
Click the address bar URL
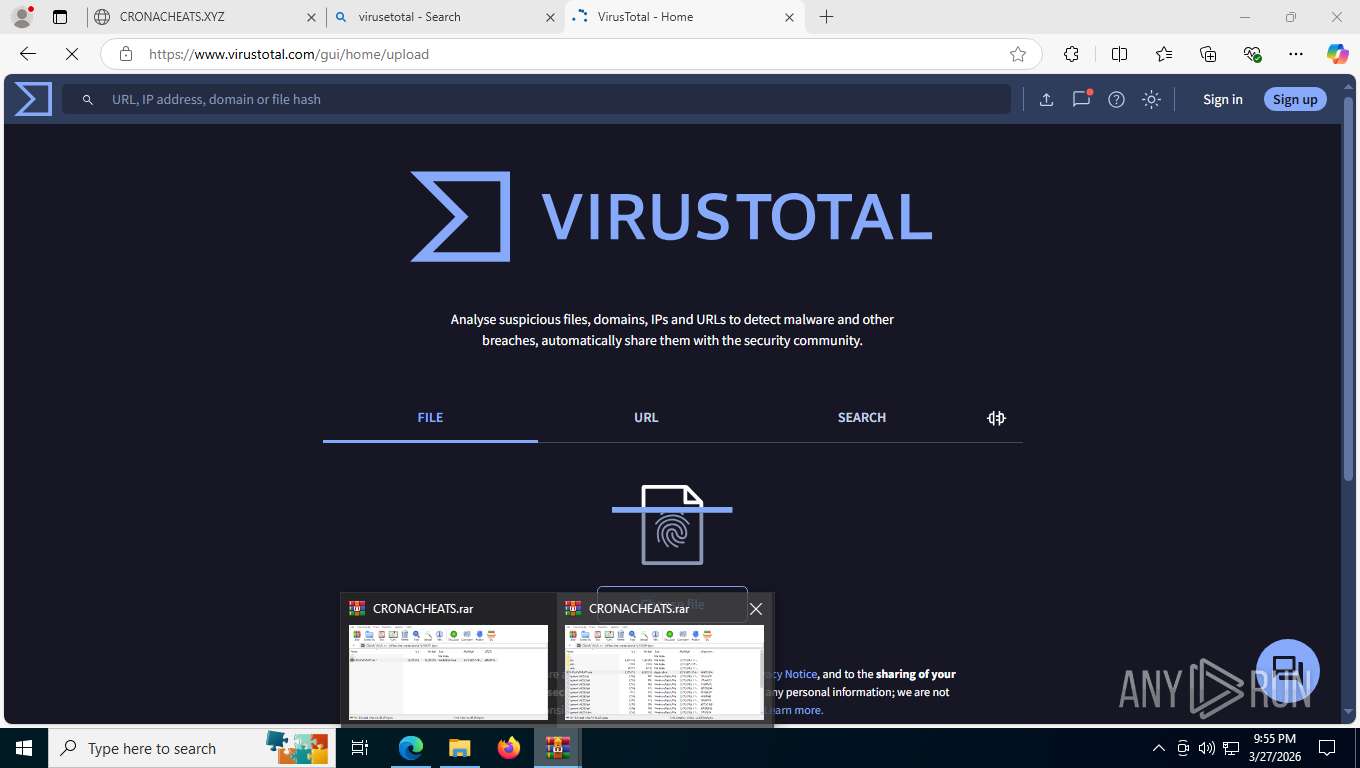(289, 54)
